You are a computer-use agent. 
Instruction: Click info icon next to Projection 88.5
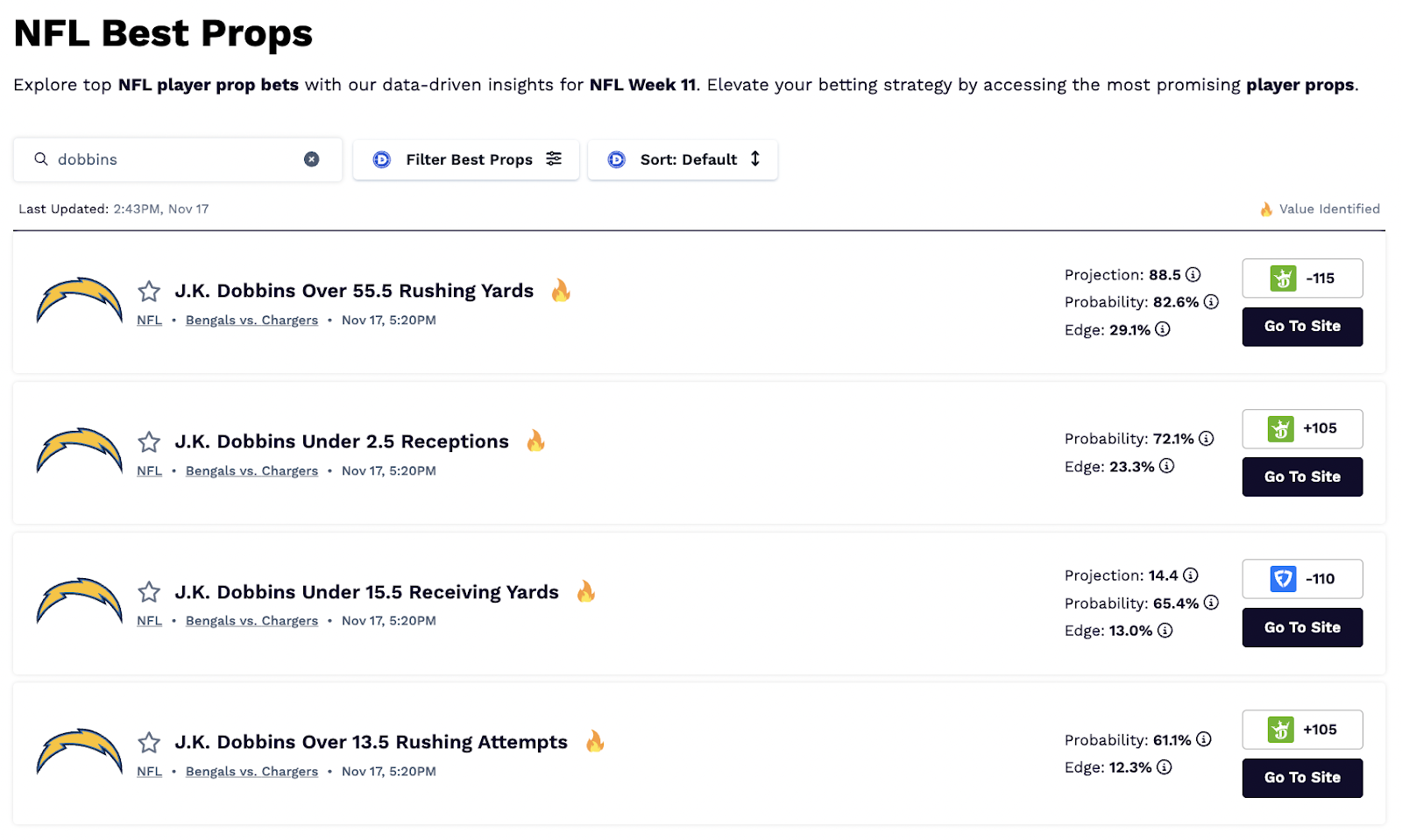[1193, 274]
